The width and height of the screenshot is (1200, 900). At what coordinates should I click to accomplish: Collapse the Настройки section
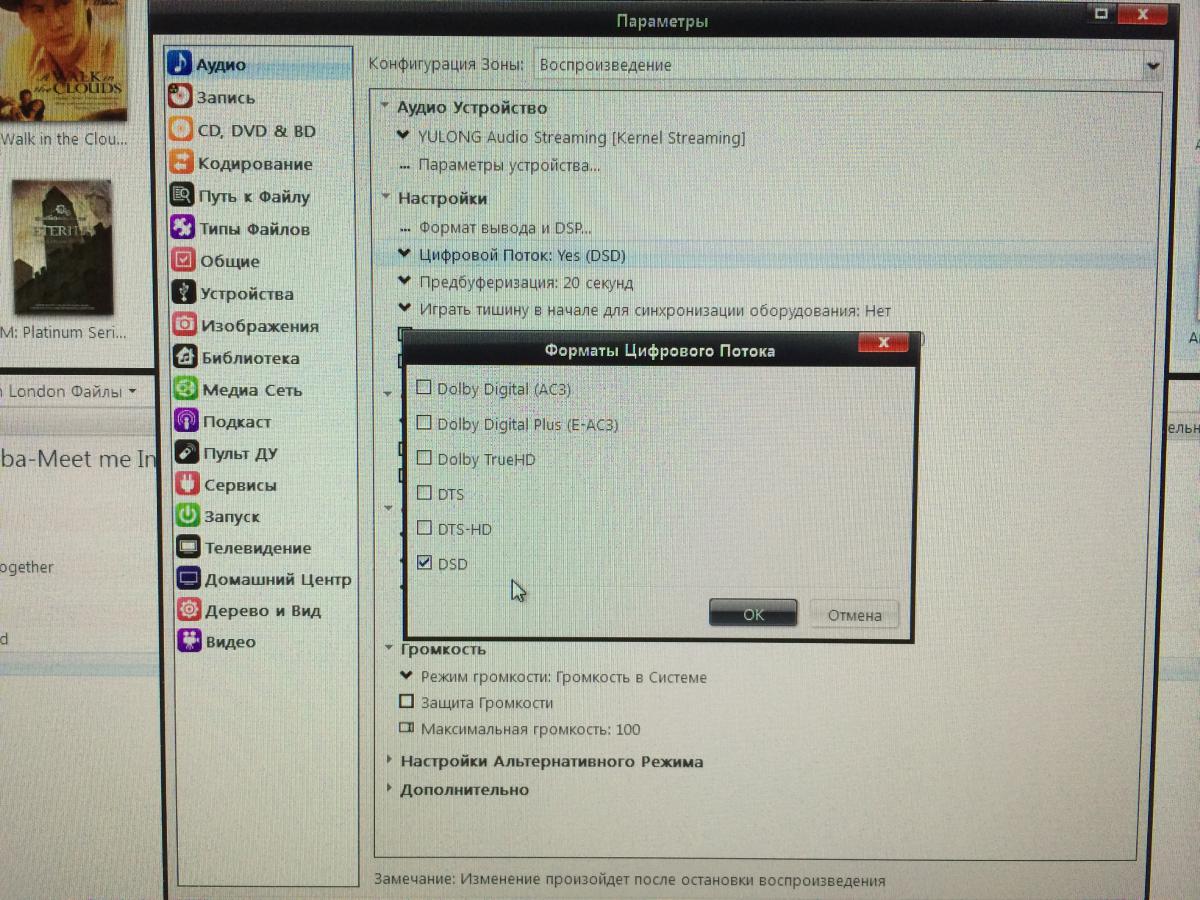tap(385, 198)
